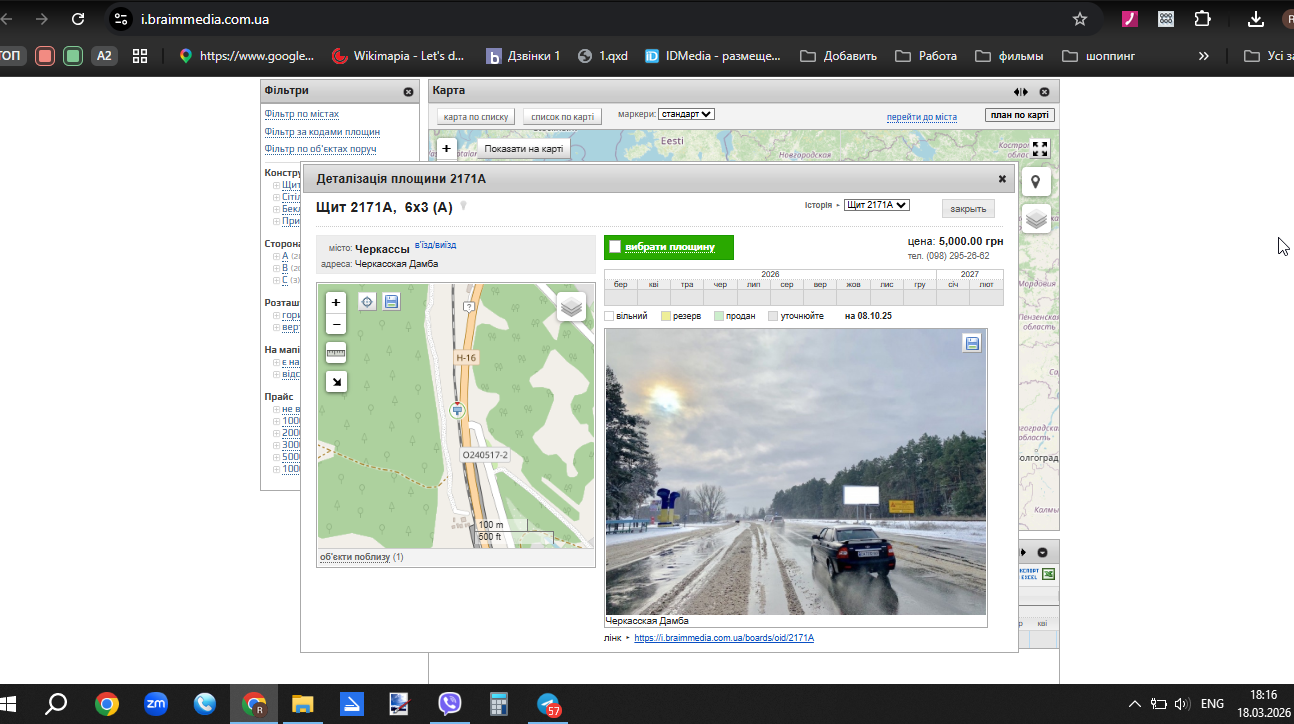Expand the first tree node under На мапі

tap(277, 362)
